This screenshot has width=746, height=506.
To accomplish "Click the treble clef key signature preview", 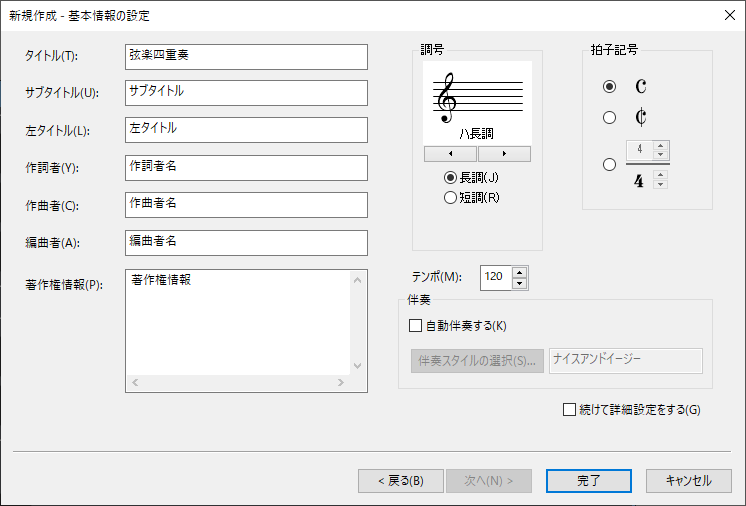I will click(477, 103).
